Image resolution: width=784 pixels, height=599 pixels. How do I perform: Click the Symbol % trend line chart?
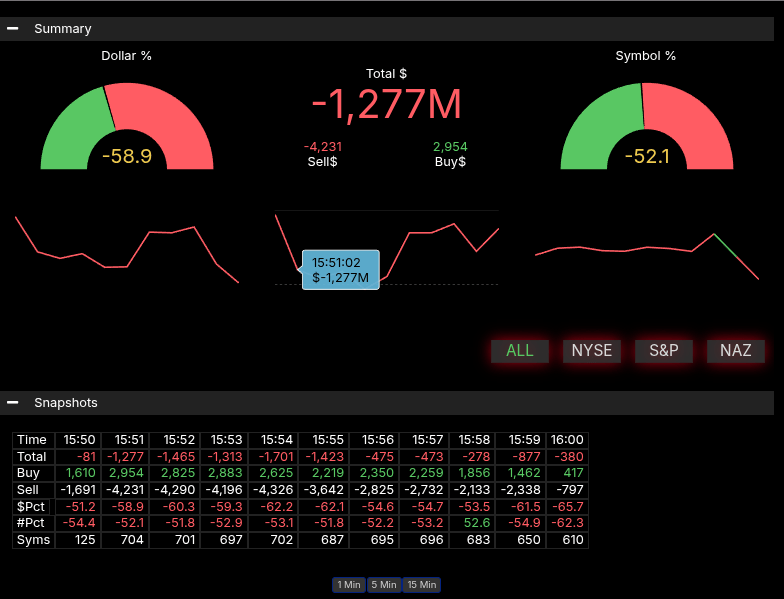pos(647,256)
